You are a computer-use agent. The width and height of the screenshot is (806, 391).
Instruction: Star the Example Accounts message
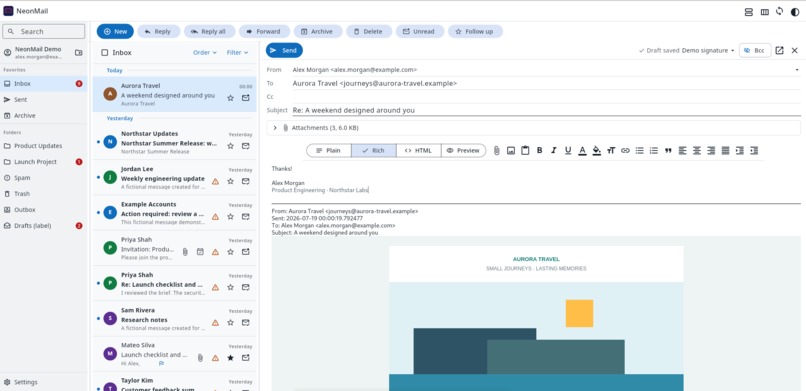pos(230,216)
